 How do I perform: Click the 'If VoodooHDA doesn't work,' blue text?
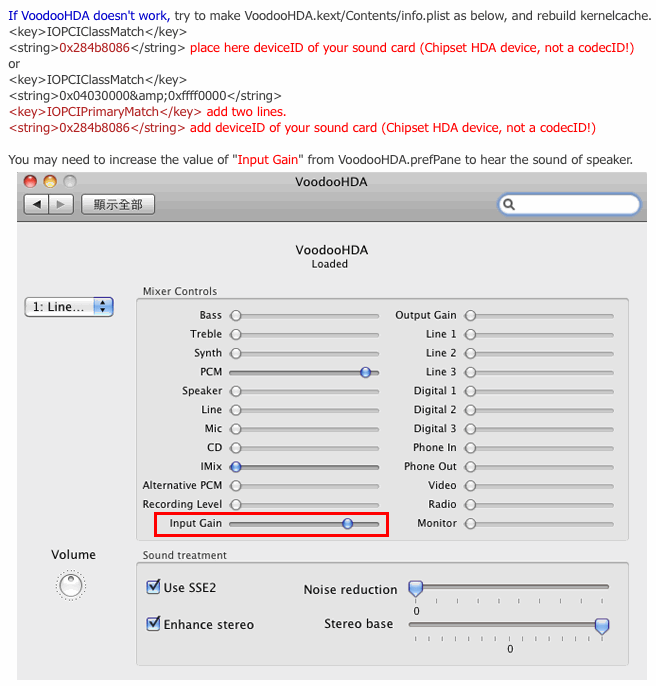click(x=89, y=16)
